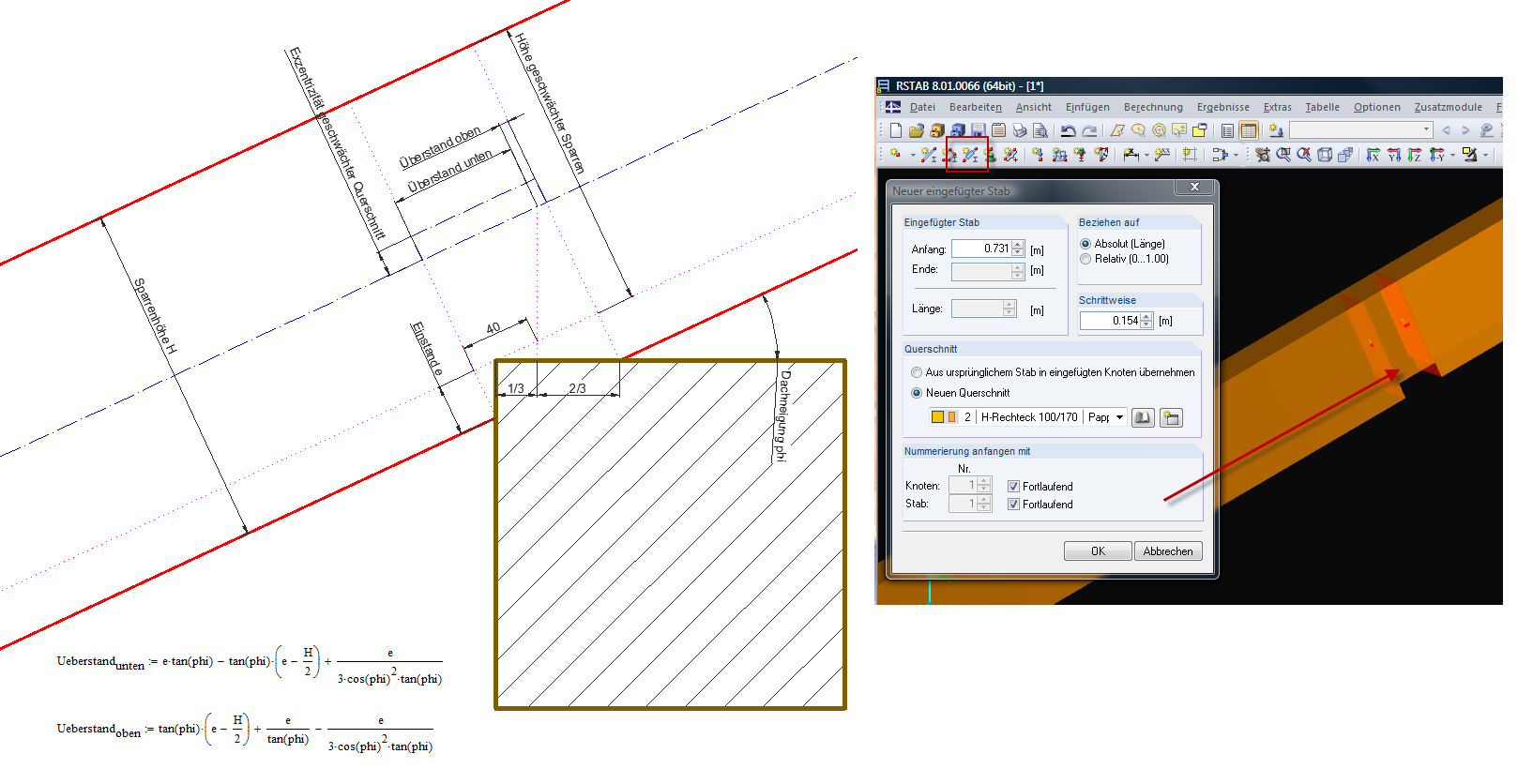Expand dropdown arrow beside minus Y view
This screenshot has width=1518, height=784.
(1452, 155)
